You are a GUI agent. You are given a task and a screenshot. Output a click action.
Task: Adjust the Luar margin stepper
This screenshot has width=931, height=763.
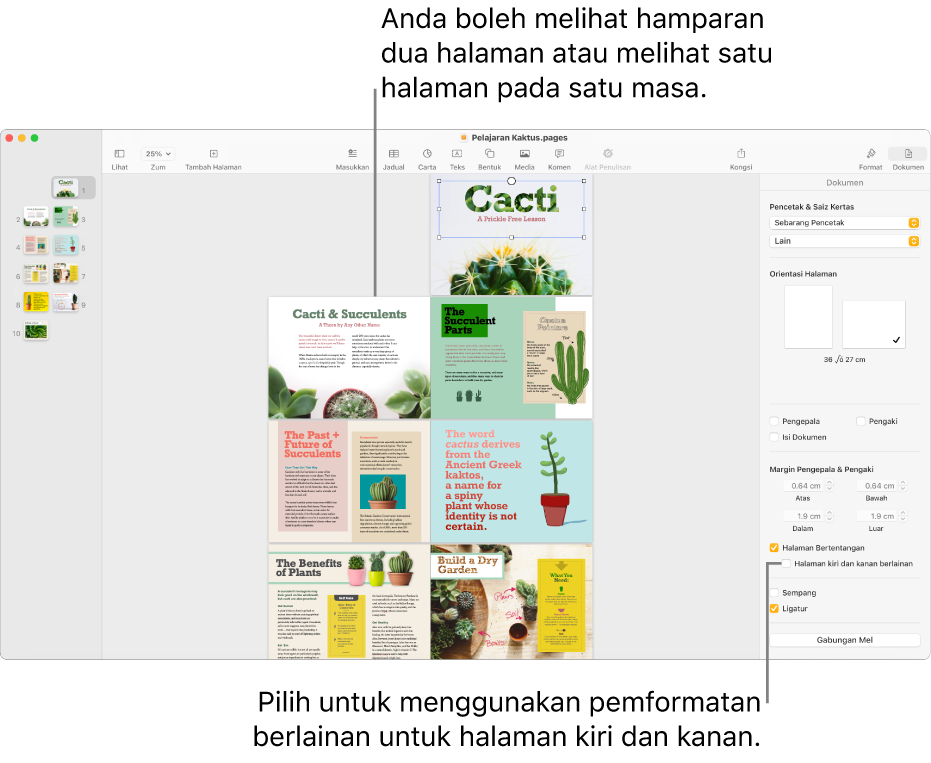coord(902,516)
